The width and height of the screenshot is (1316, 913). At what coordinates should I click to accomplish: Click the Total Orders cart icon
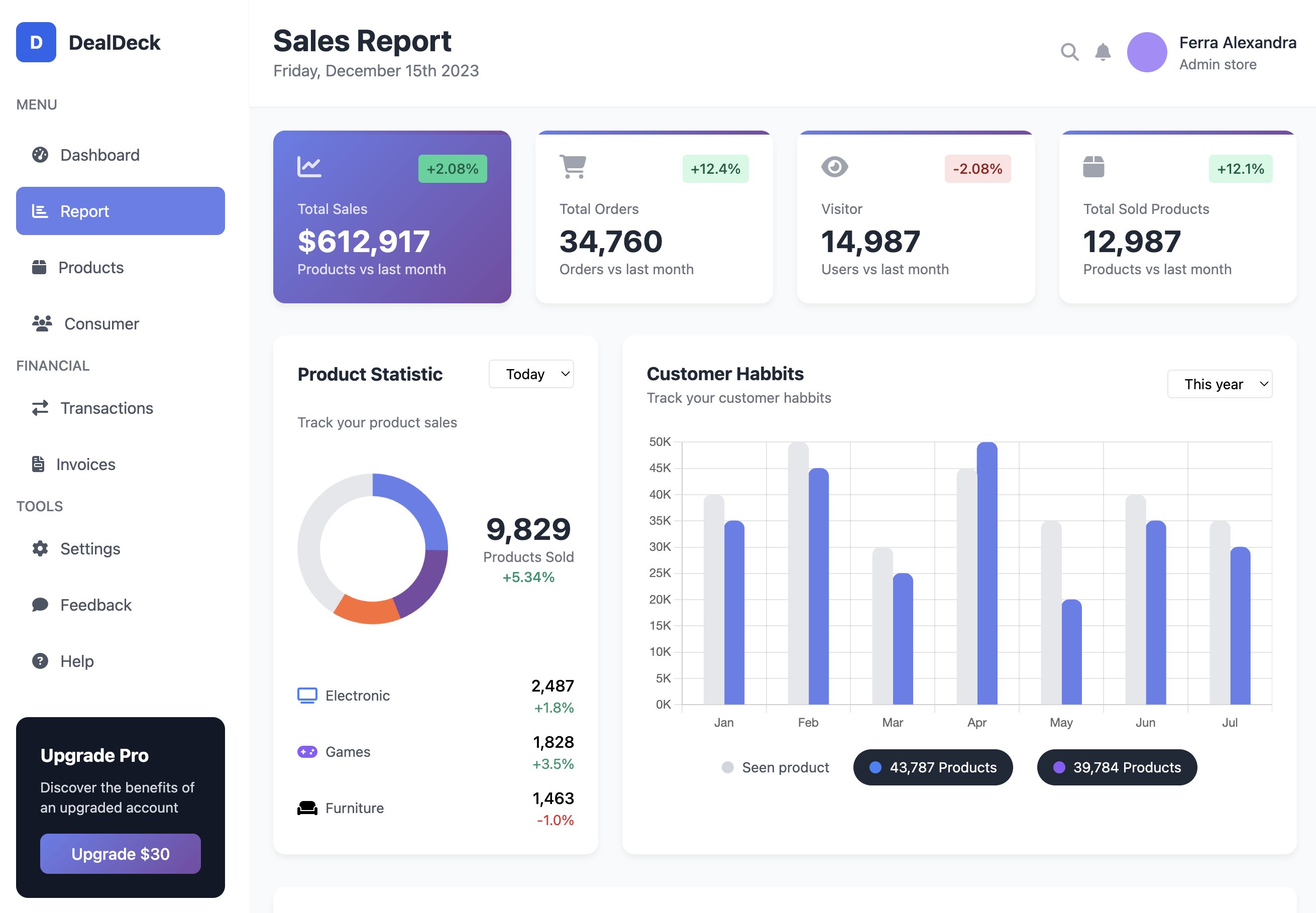pos(573,167)
